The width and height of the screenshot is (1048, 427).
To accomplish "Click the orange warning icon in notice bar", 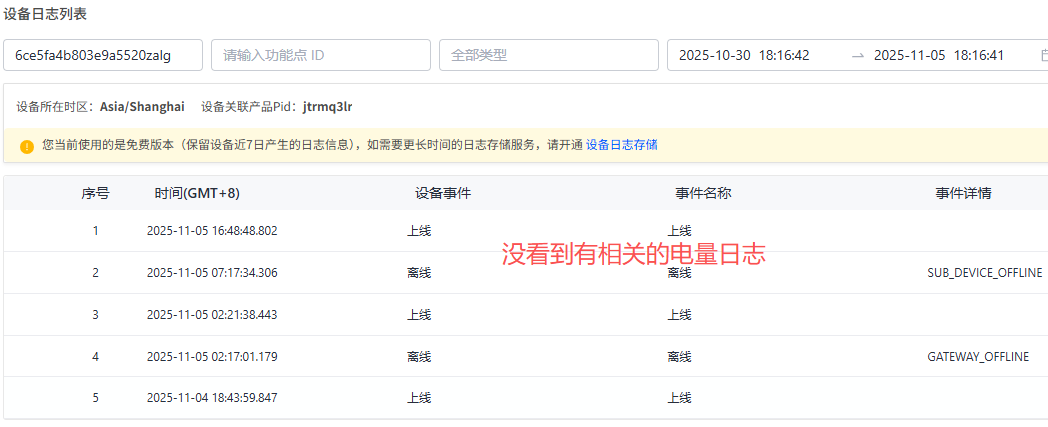I will pyautogui.click(x=27, y=146).
